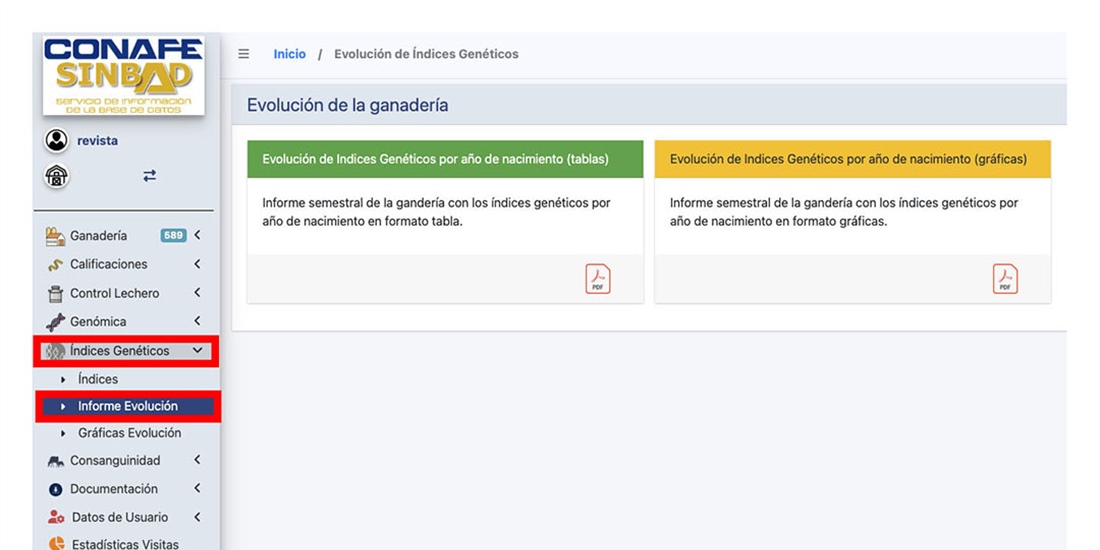
Task: Expand the Genómica menu chevron
Action: click(x=197, y=321)
